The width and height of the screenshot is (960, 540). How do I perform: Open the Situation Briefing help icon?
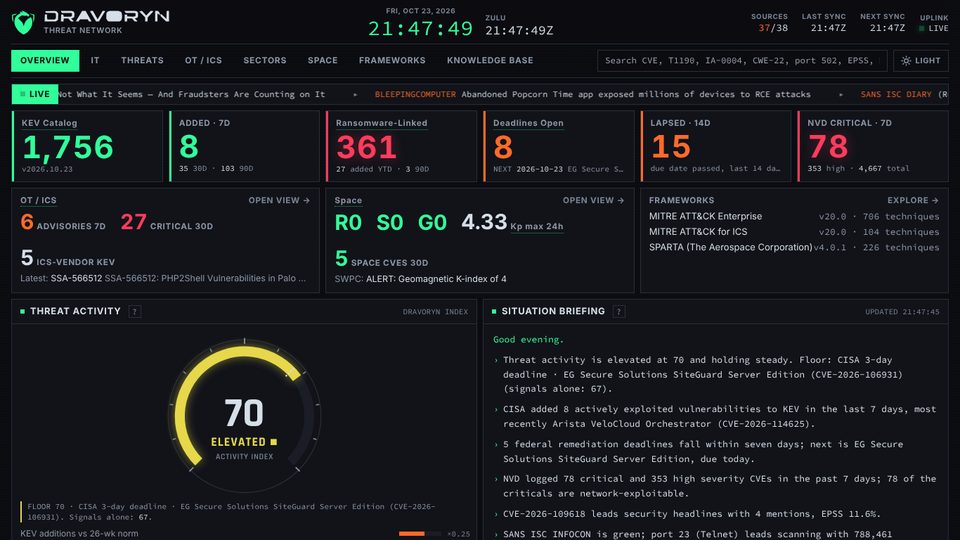[618, 312]
